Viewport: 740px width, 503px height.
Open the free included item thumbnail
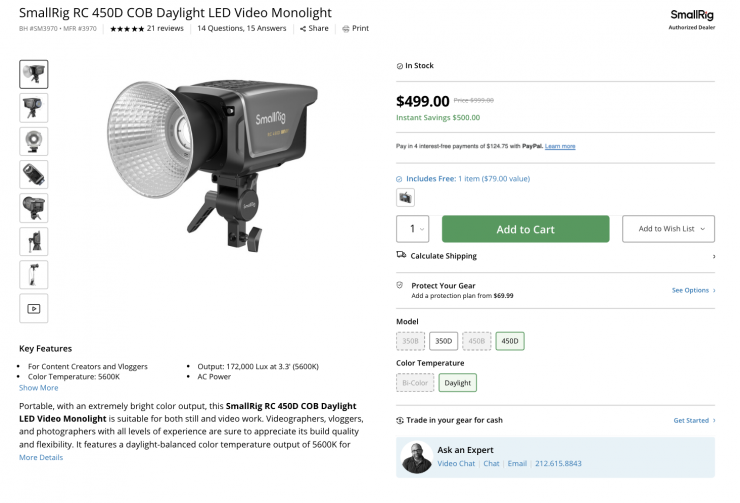tap(405, 197)
